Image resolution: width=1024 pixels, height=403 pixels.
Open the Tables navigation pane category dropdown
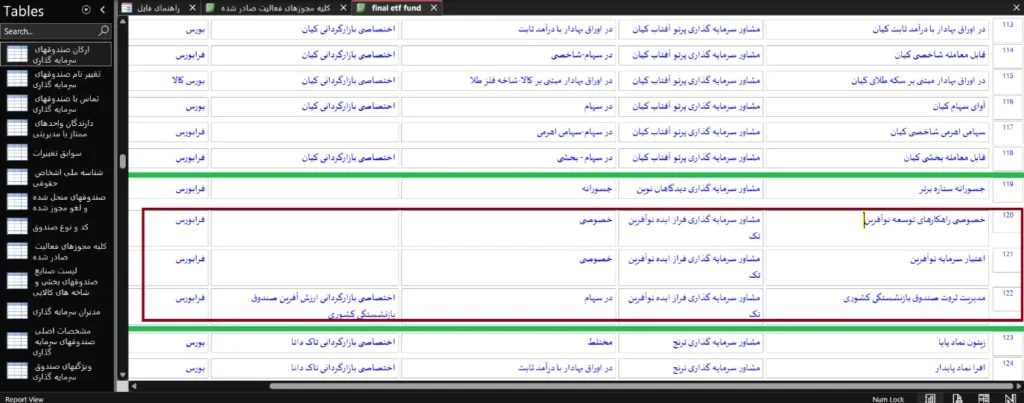pos(86,10)
